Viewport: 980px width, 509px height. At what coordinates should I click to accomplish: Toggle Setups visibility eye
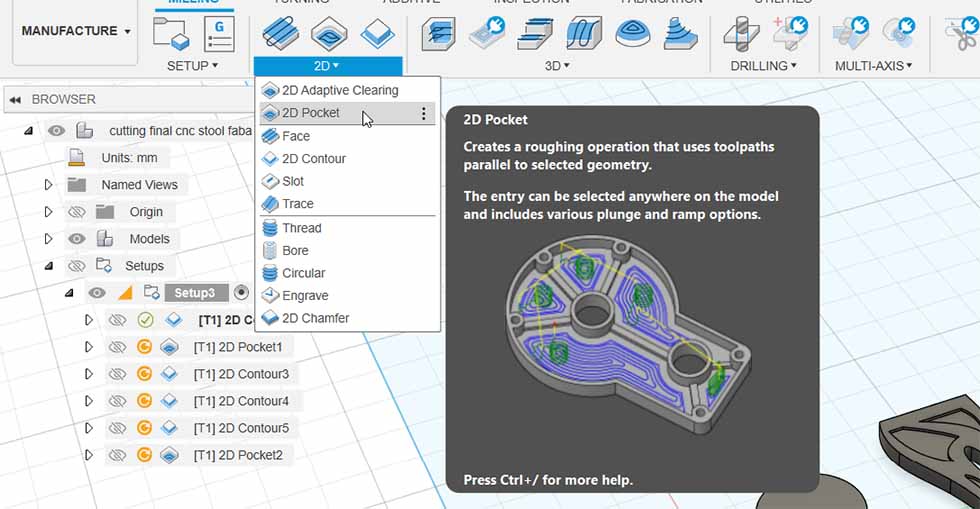pyautogui.click(x=76, y=266)
